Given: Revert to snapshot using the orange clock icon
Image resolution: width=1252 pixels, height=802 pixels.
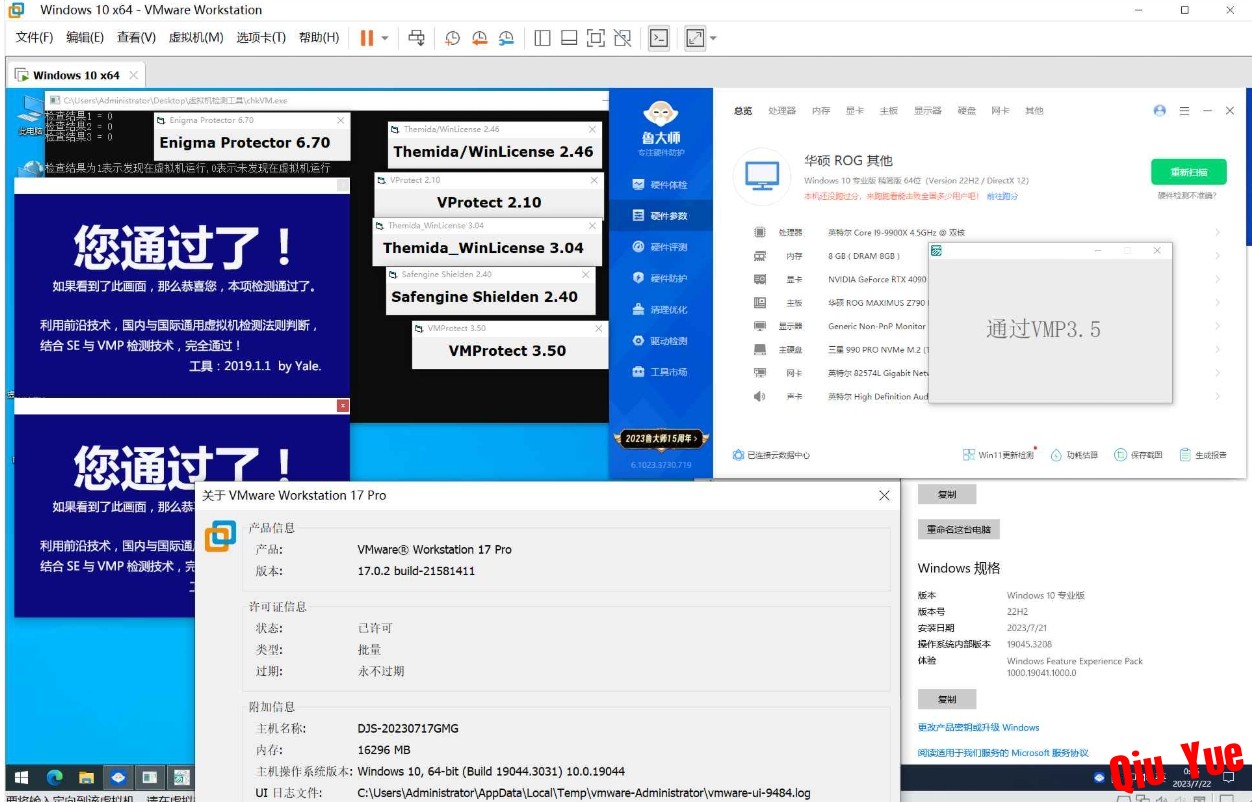Looking at the screenshot, I should coord(480,38).
